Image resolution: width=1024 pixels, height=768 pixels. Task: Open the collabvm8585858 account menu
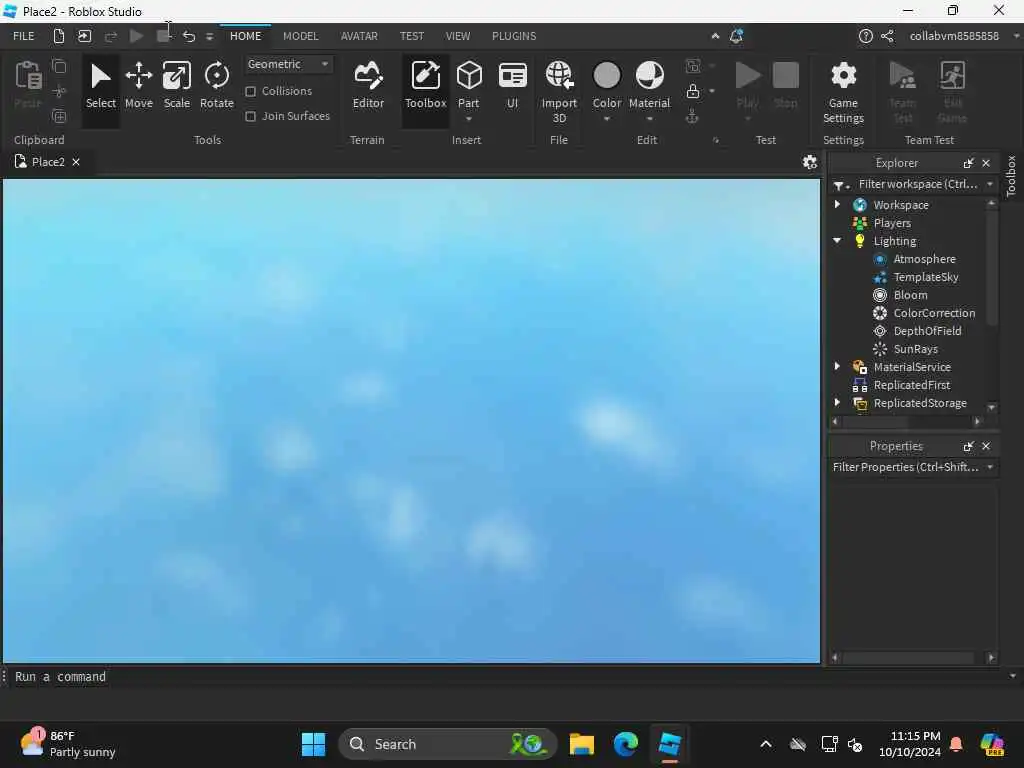[954, 36]
